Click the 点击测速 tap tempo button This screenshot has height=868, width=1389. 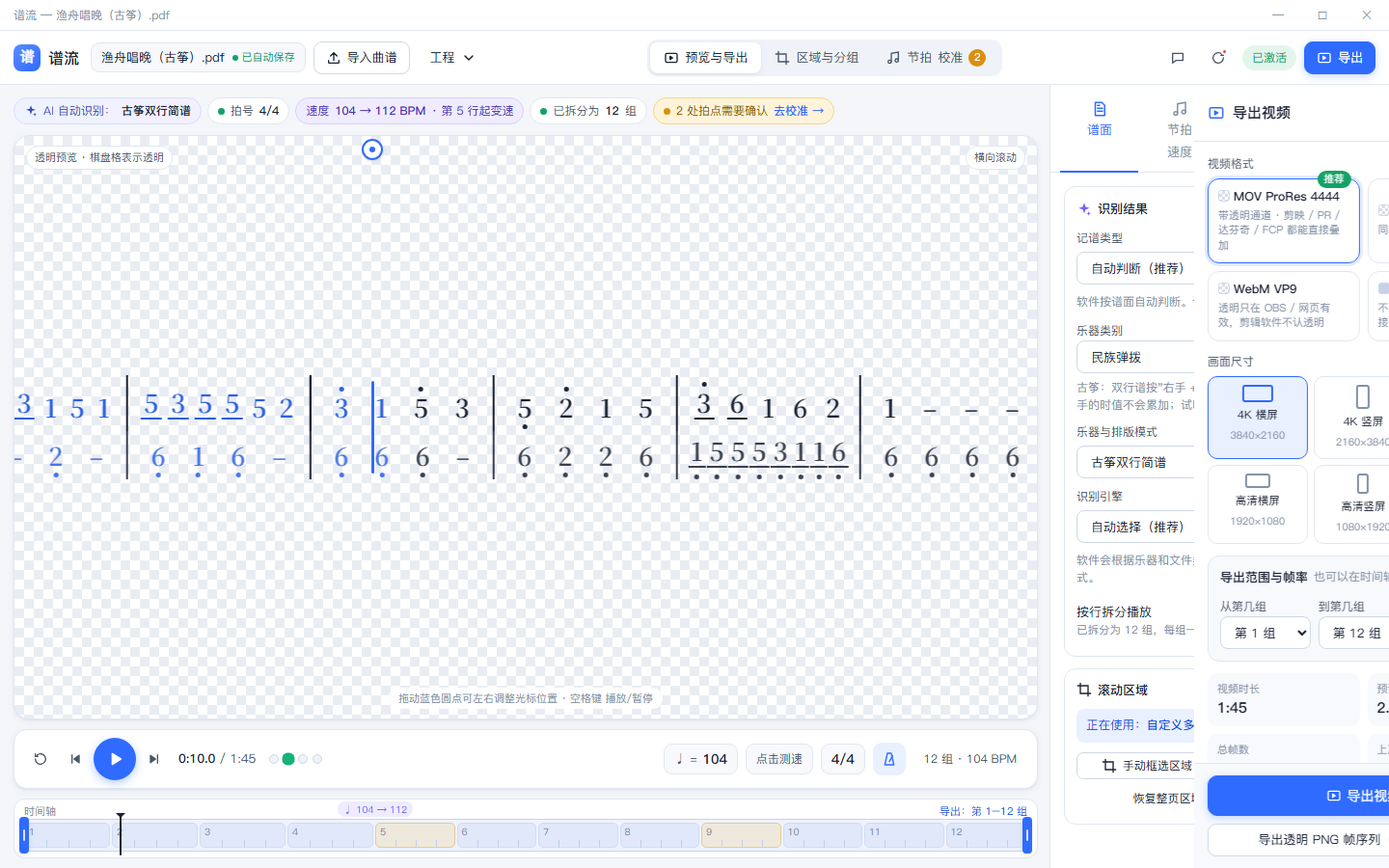pyautogui.click(x=779, y=759)
